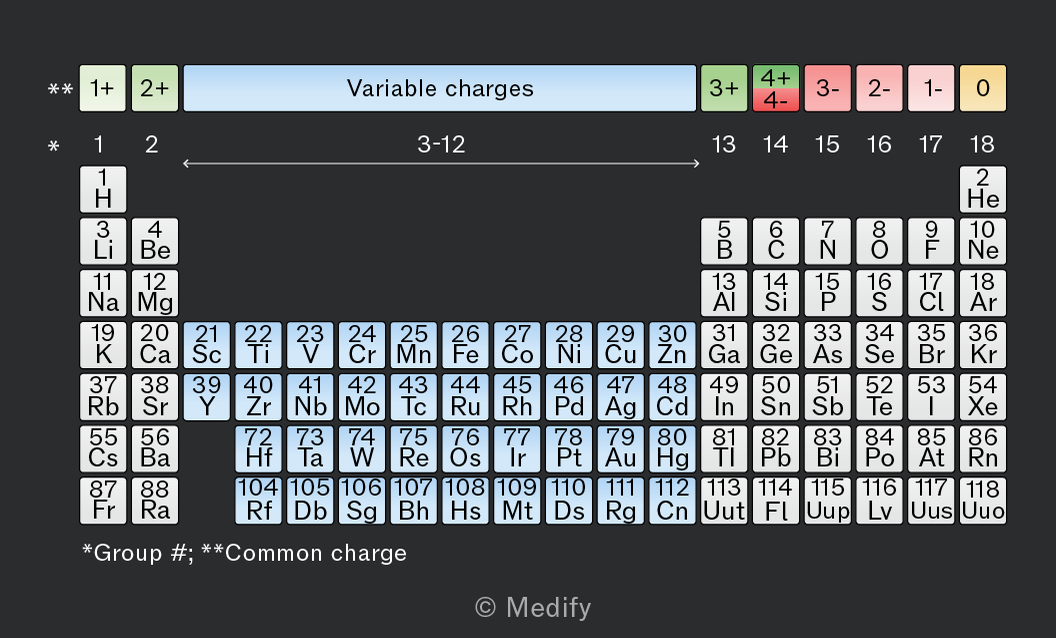
Task: Select the Oxygen element tile
Action: pyautogui.click(x=879, y=241)
